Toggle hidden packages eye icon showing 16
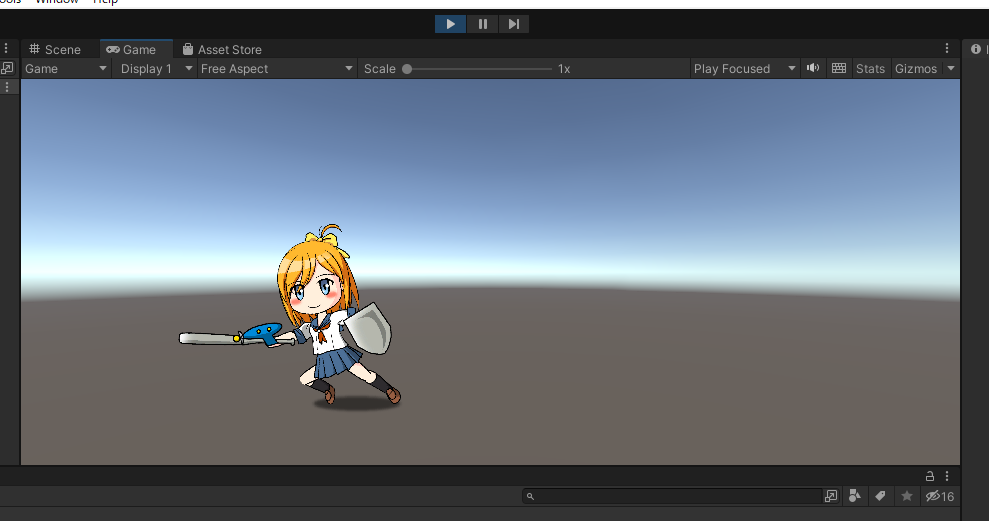The height and width of the screenshot is (521, 989). [940, 496]
